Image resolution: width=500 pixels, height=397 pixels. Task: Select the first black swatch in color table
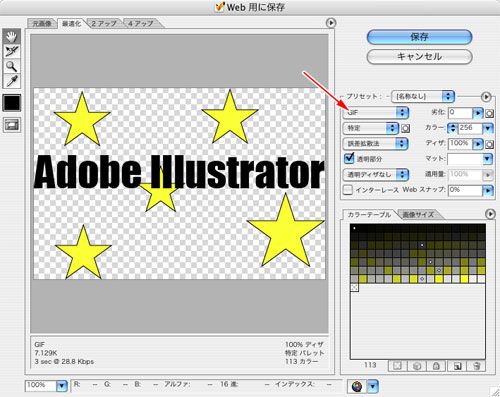coord(354,228)
